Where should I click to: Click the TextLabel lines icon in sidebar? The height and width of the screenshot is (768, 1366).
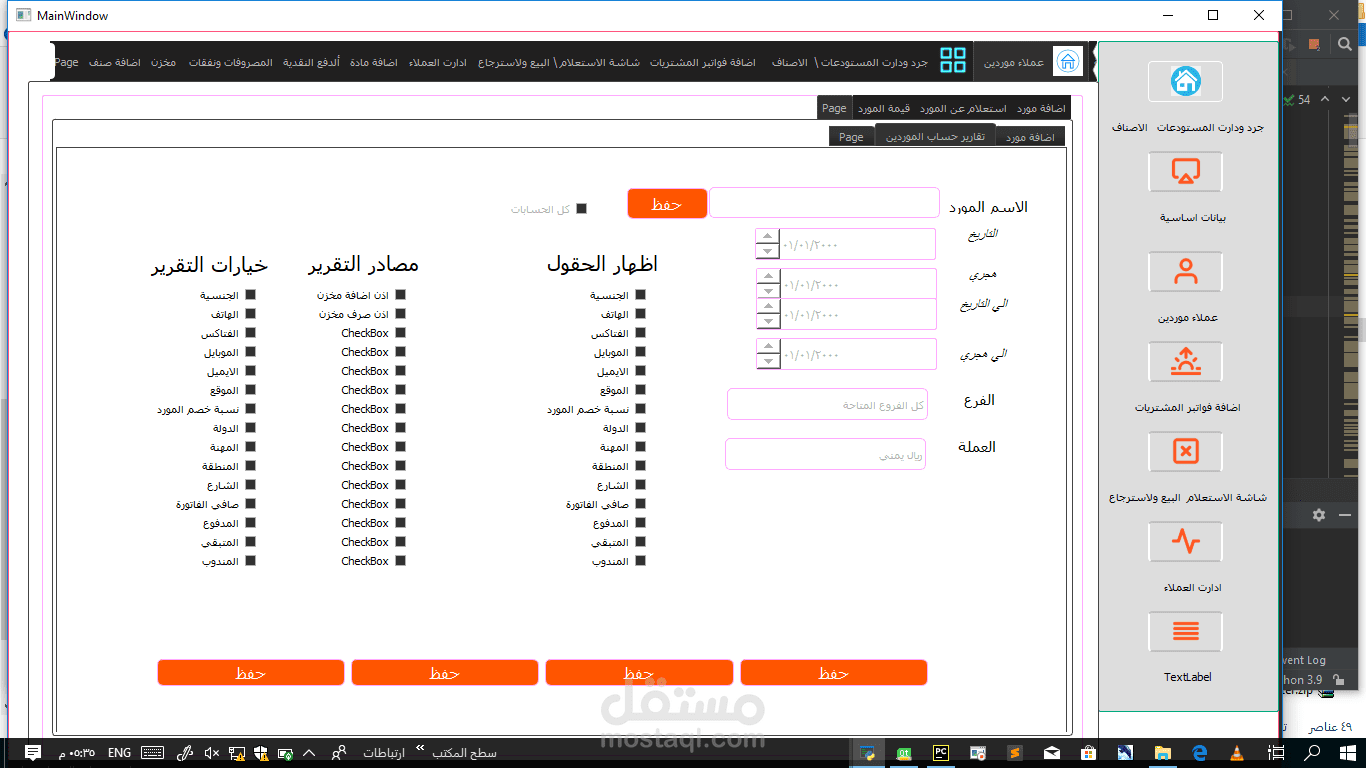(1185, 631)
